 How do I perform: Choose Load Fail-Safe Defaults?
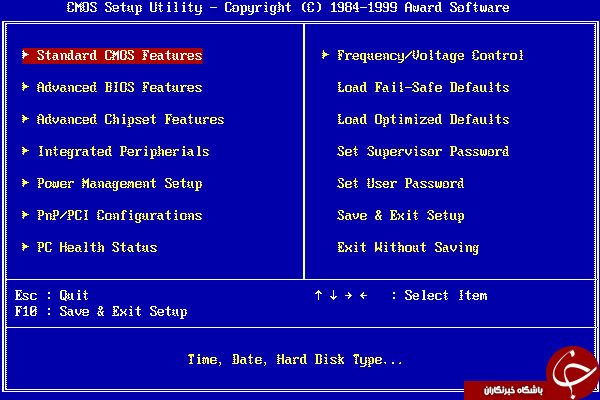point(423,88)
